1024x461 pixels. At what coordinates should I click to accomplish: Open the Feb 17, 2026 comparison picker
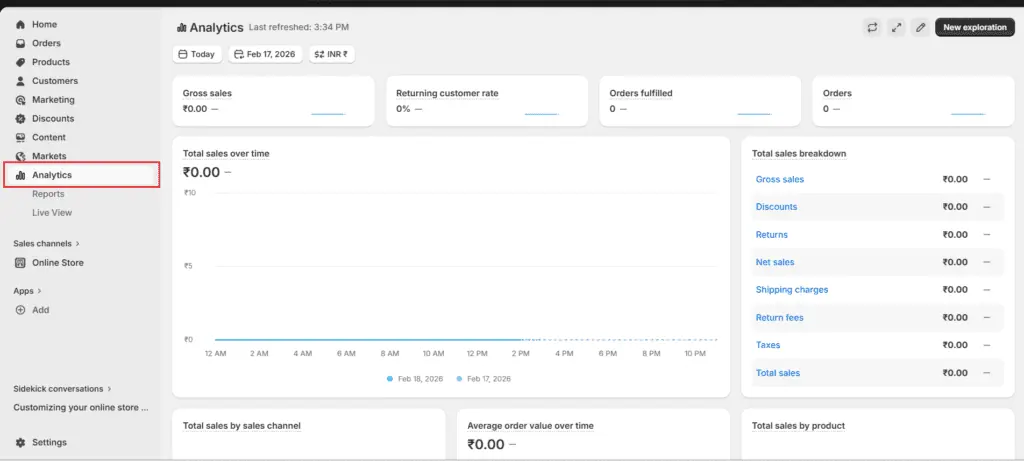coord(265,54)
